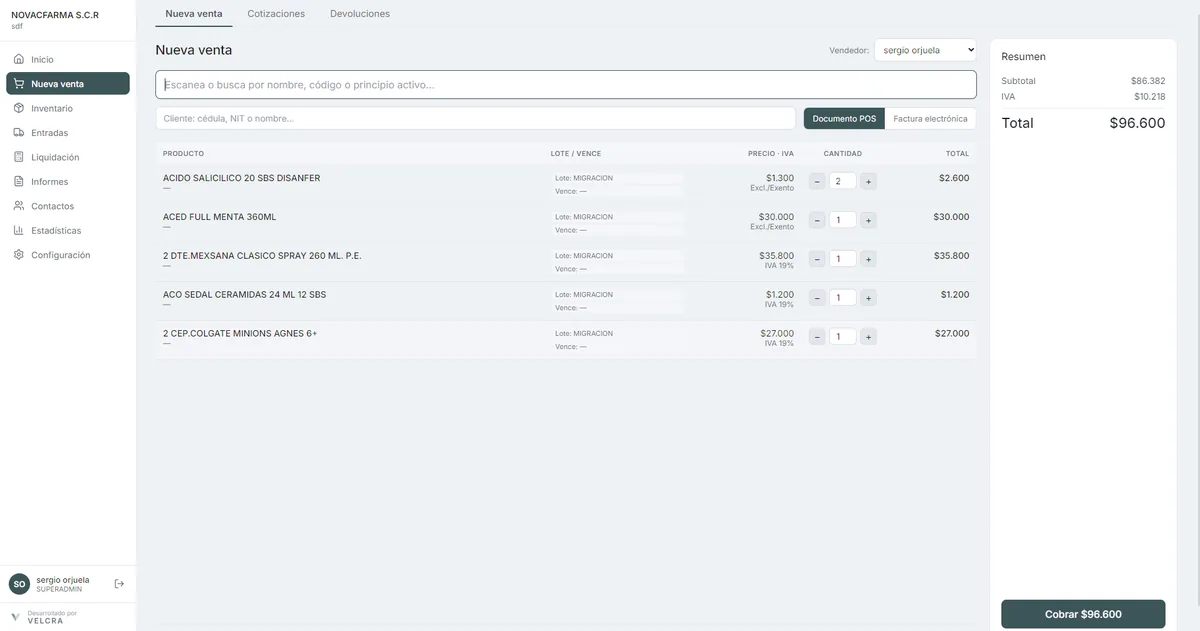Click the Cliente cédula, NIT input field
The image size is (1200, 631).
[475, 119]
